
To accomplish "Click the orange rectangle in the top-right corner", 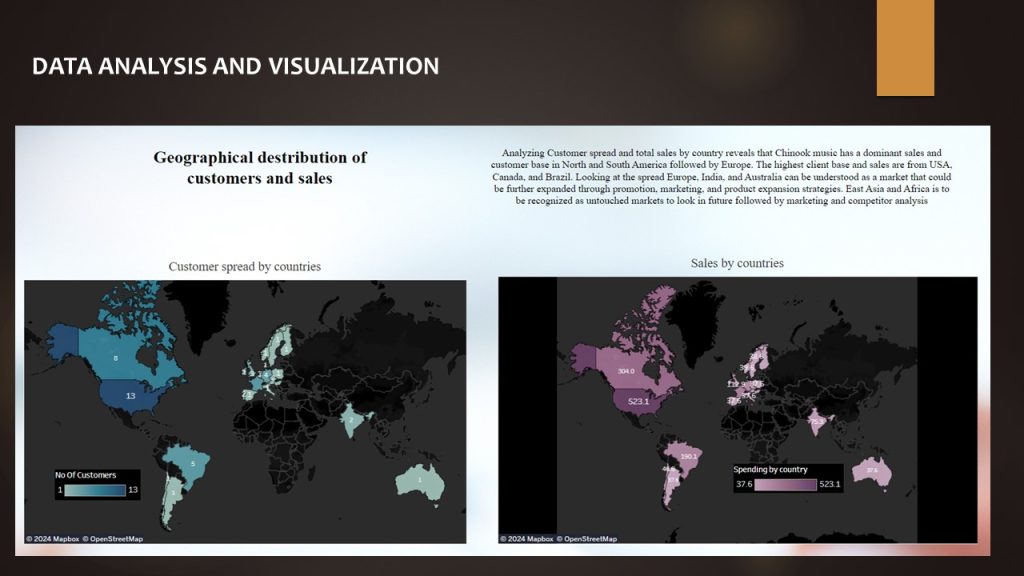I will pos(905,48).
